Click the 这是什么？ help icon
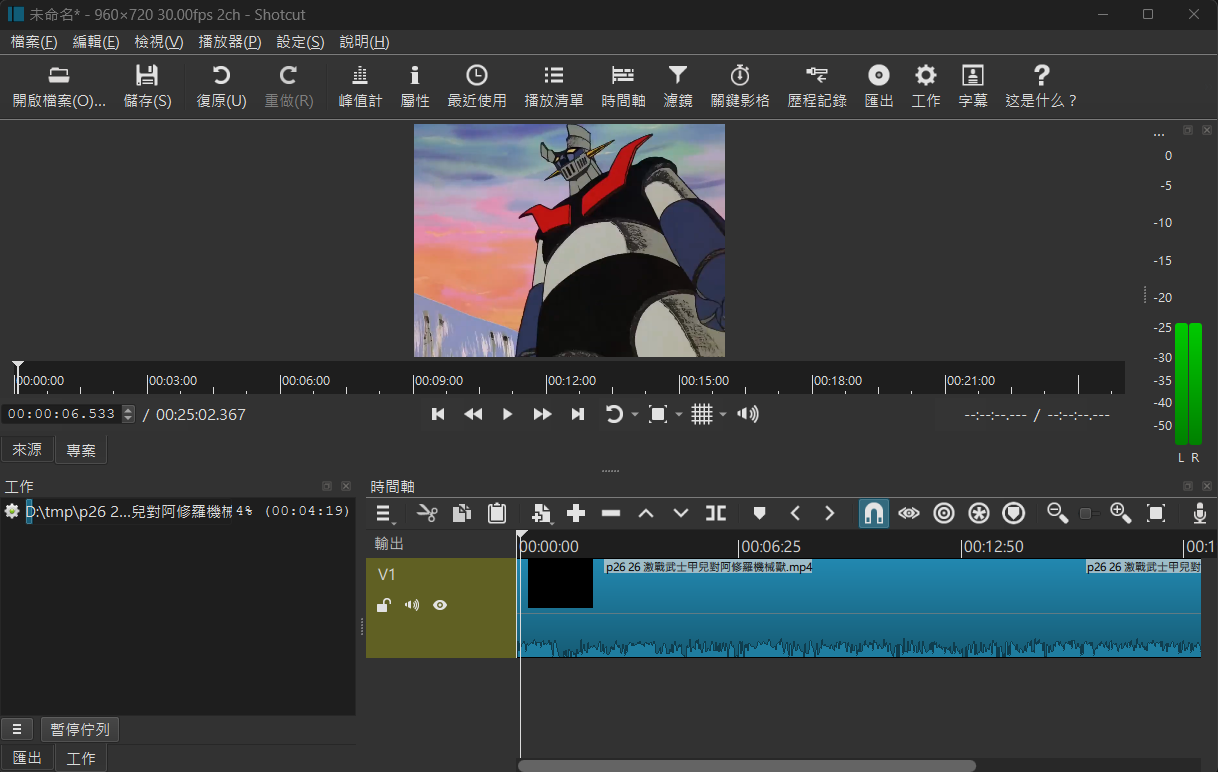The width and height of the screenshot is (1218, 772). (x=1041, y=87)
